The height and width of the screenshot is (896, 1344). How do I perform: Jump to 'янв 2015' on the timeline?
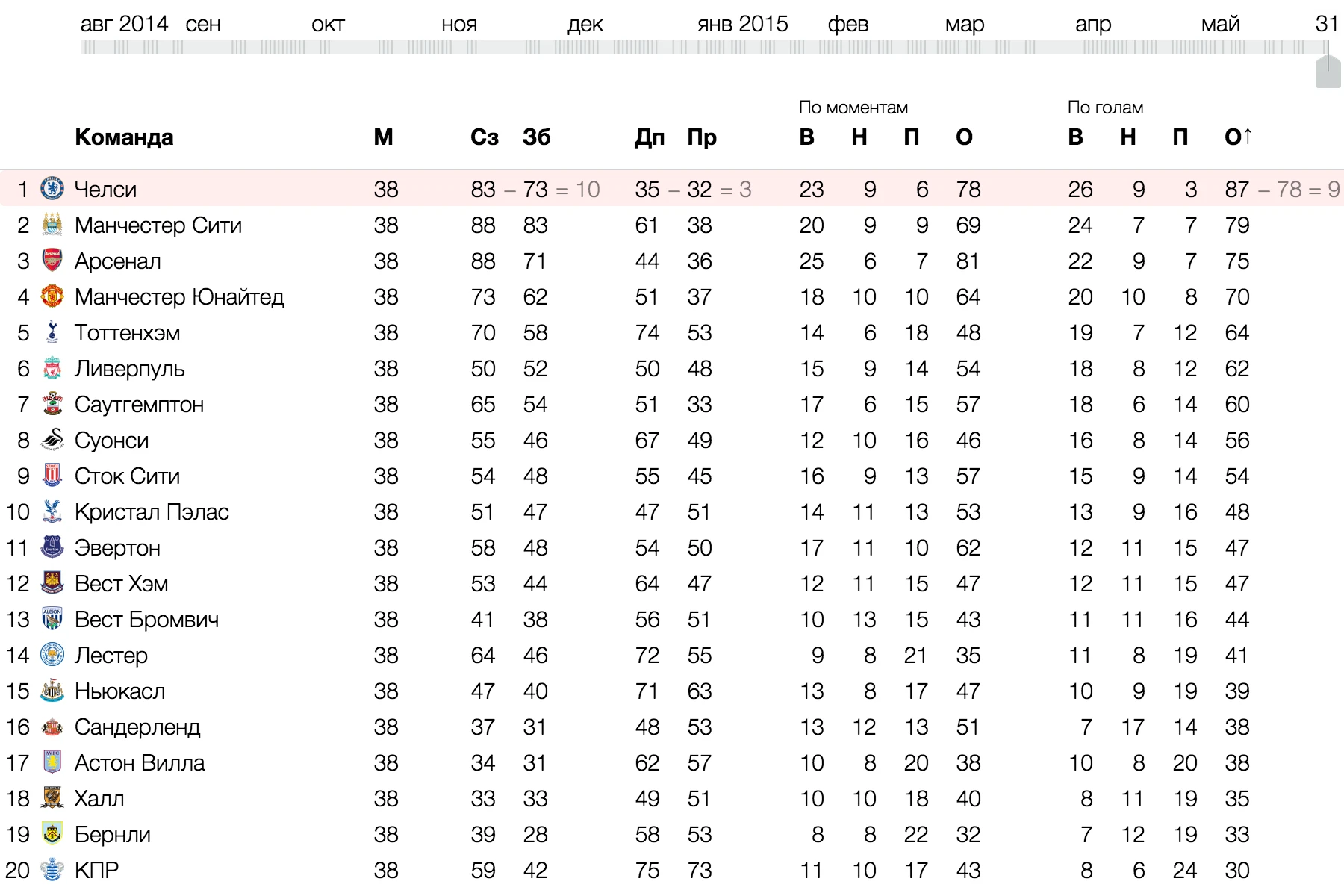[742, 24]
